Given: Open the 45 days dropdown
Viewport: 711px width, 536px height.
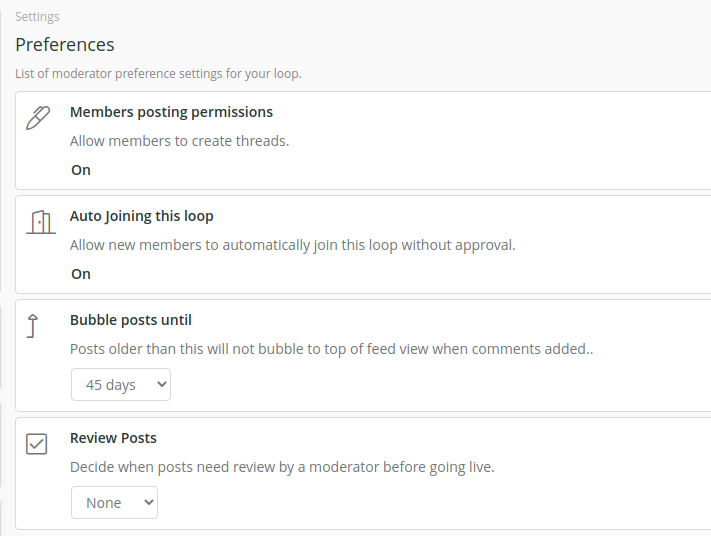Looking at the screenshot, I should click(x=121, y=385).
